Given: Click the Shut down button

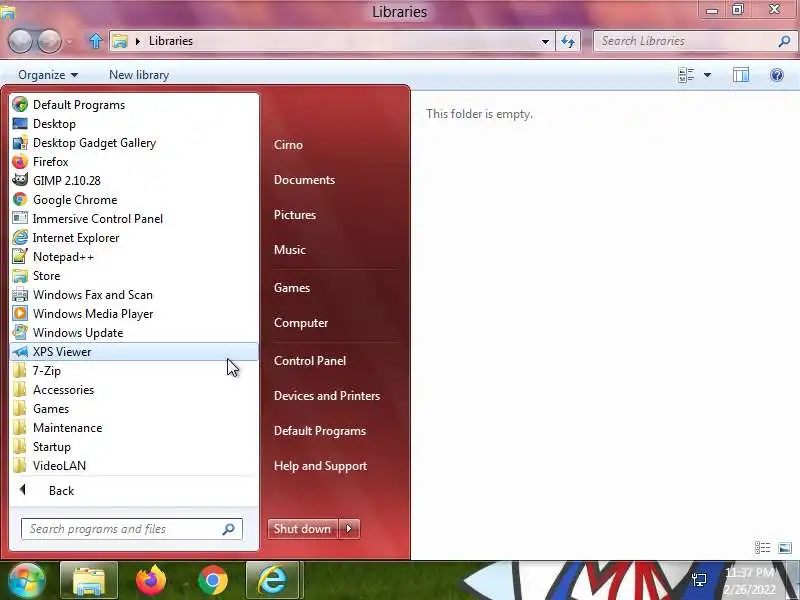Looking at the screenshot, I should click(x=303, y=529).
